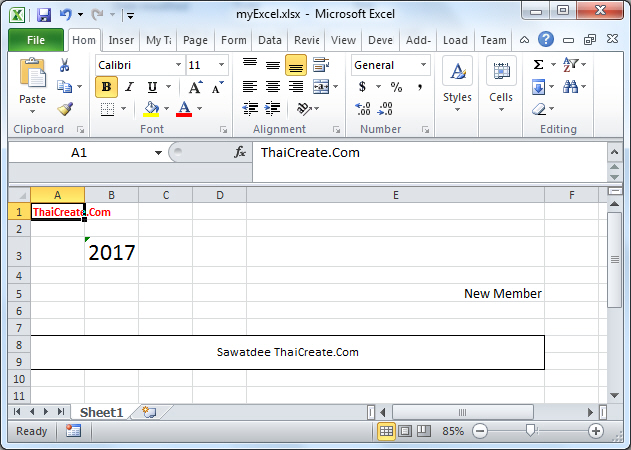Screen dimensions: 631x450
Task: Copy selection with the Copy icon
Action: (64, 86)
